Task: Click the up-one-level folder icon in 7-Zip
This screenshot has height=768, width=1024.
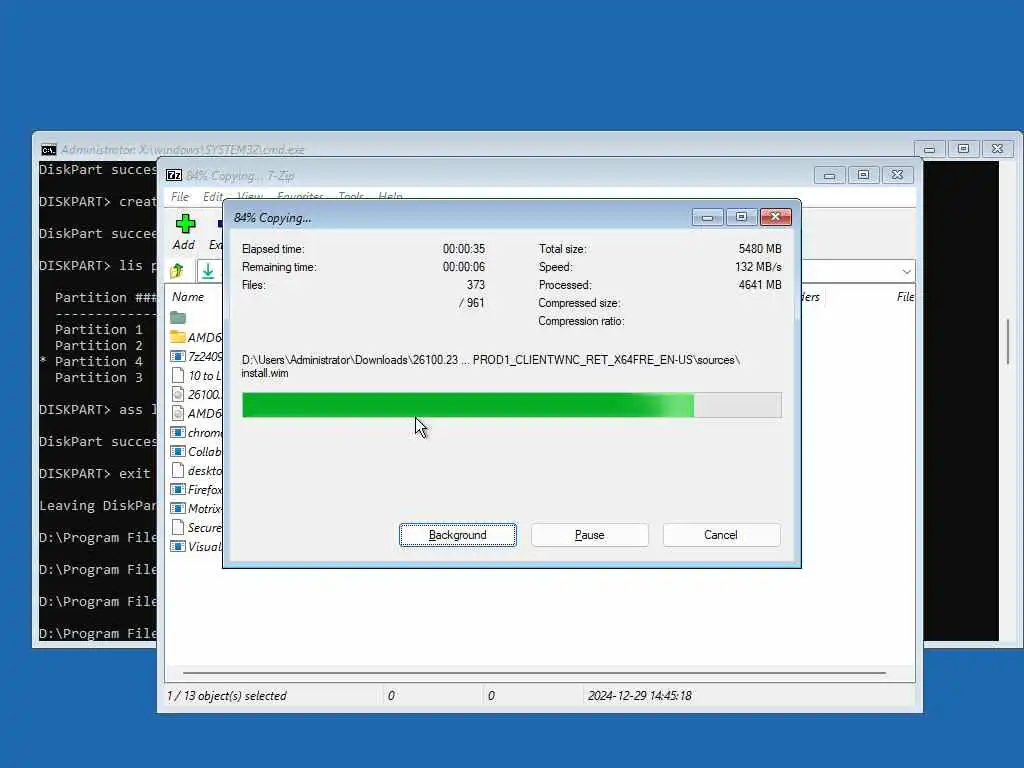Action: tap(177, 270)
